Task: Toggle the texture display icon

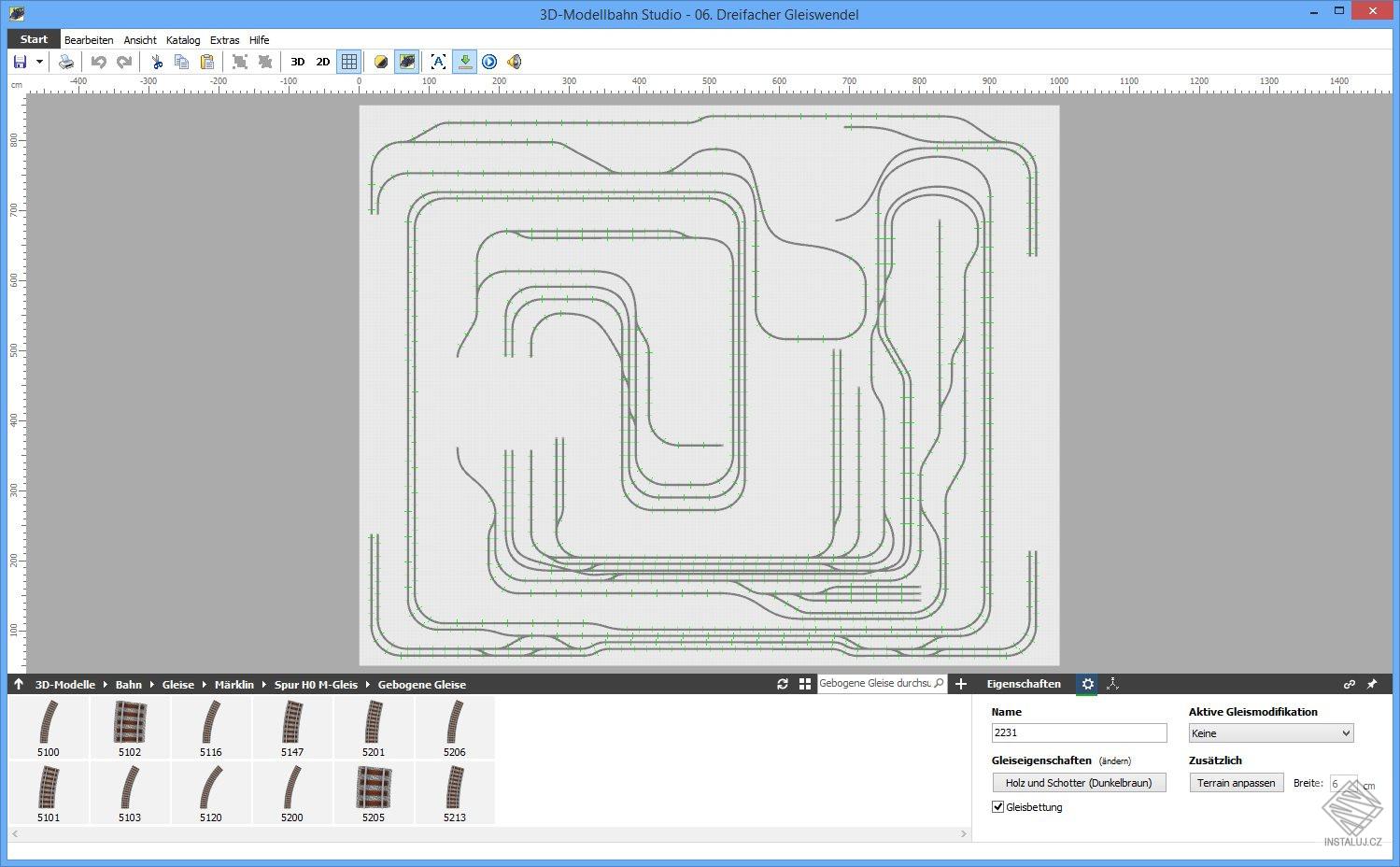Action: 407,62
